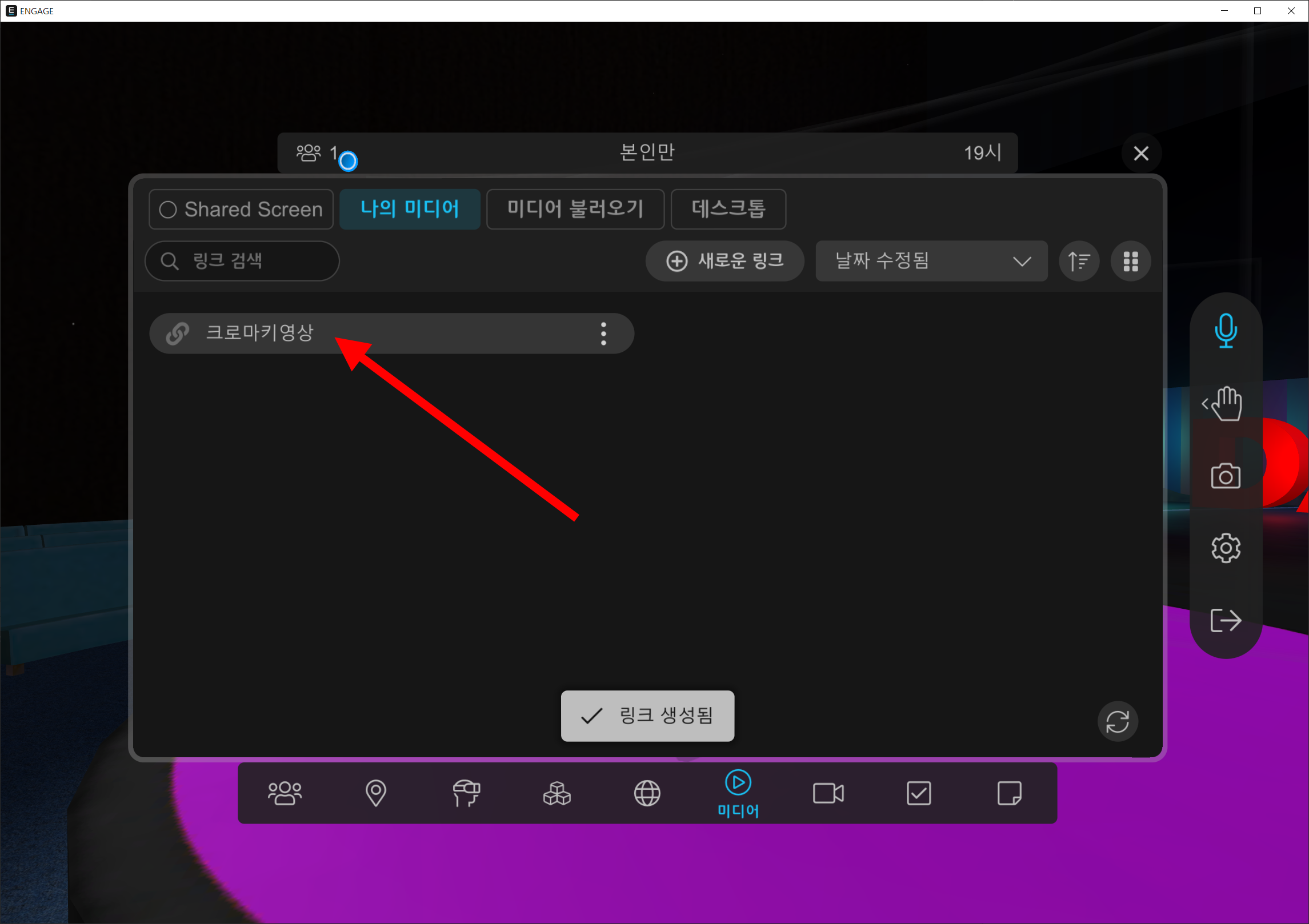This screenshot has width=1309, height=924.
Task: Click the video camera toolbar icon
Action: (x=828, y=793)
